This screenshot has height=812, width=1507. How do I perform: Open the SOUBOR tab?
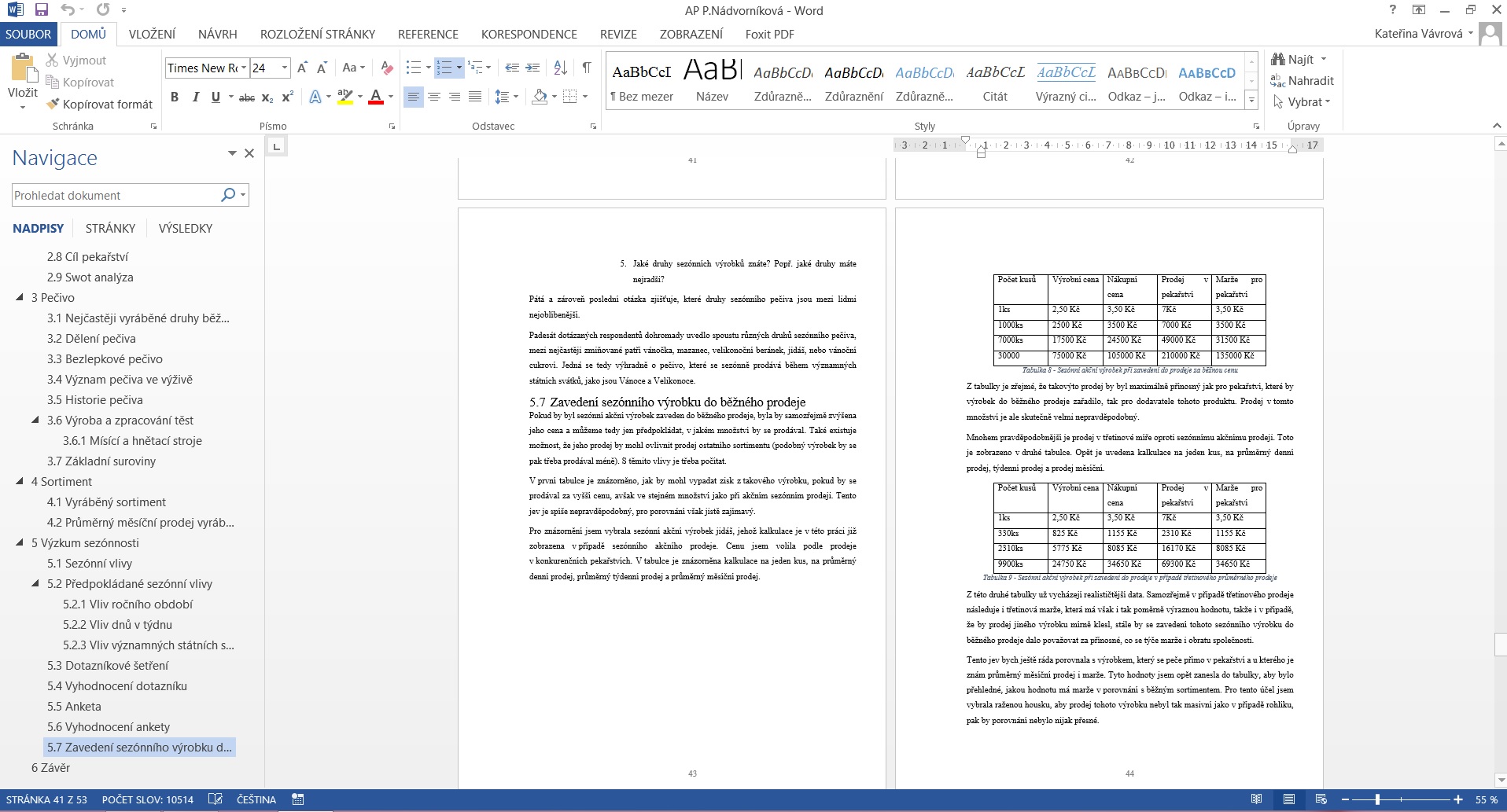coord(28,34)
